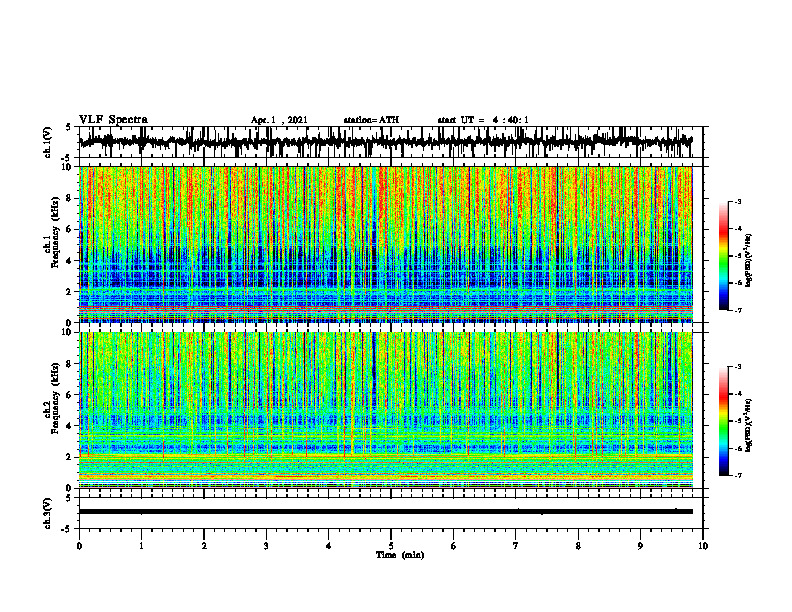Viewport: 792px width, 612px height.
Task: Click the ch.3(V) flat waveform trace
Action: (x=386, y=512)
